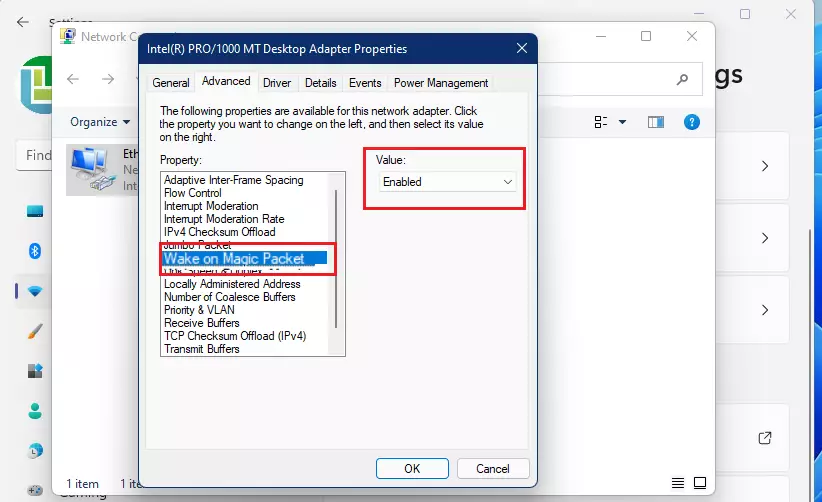Screen dimensions: 822x502
Task: Open Gaming controller icon in Settings sidebar
Action: 35,490
